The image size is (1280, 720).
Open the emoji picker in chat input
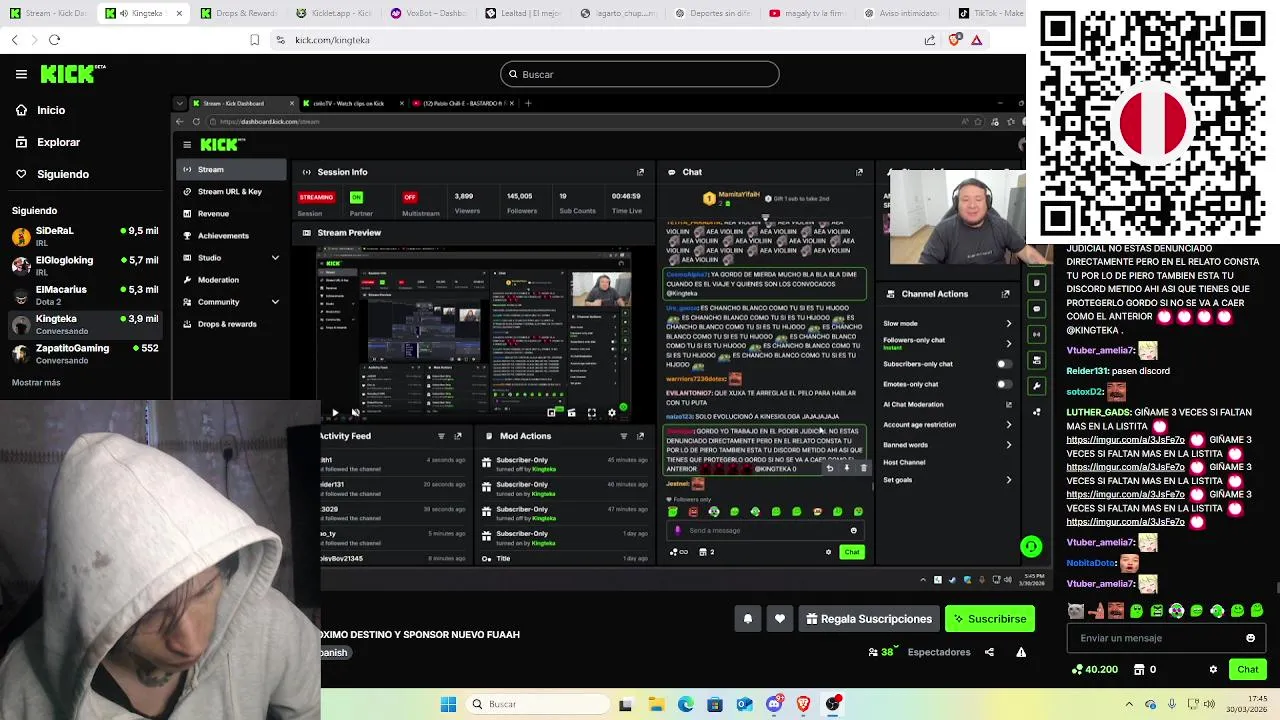coord(1250,638)
